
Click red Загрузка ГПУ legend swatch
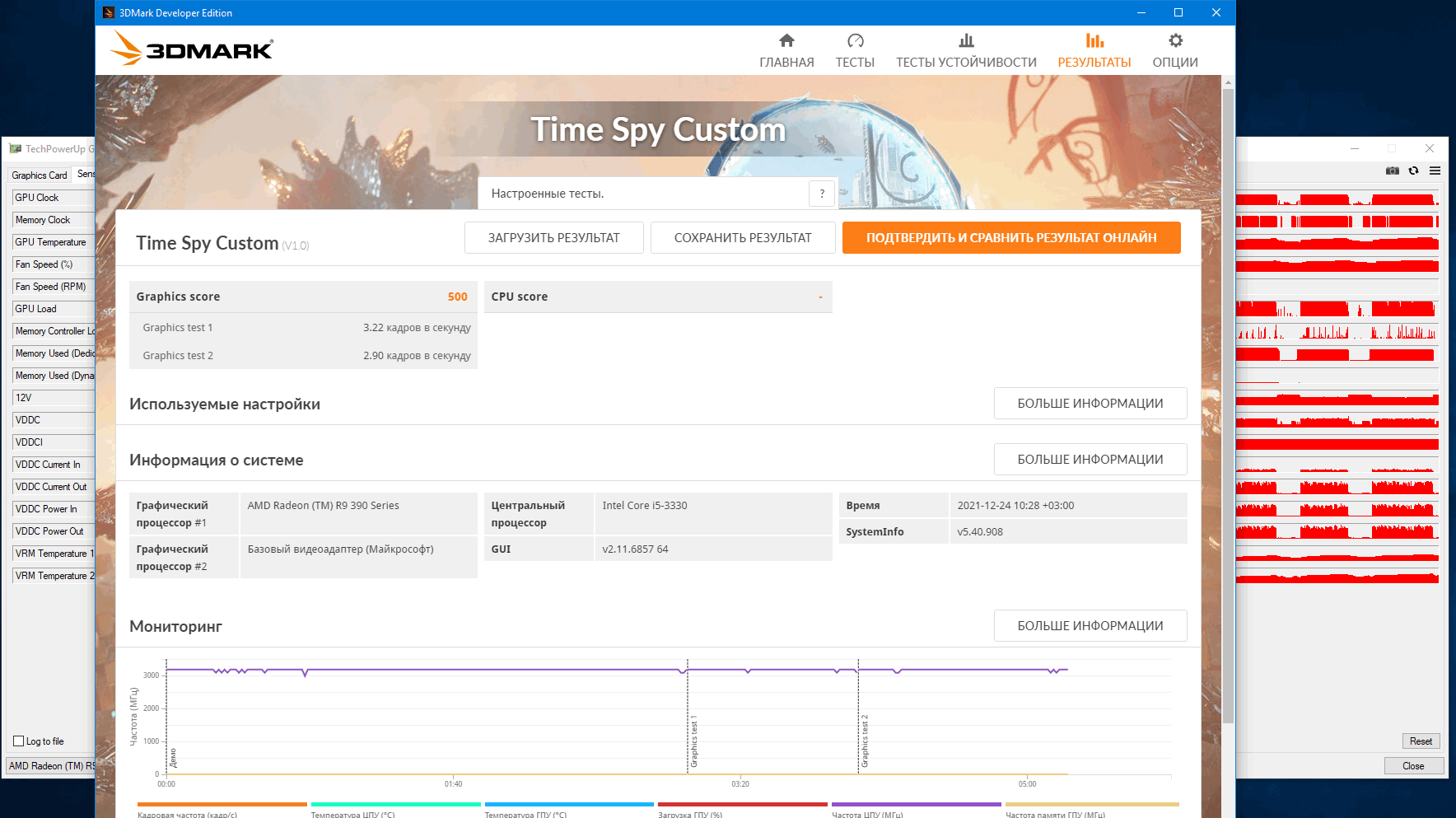coord(743,805)
